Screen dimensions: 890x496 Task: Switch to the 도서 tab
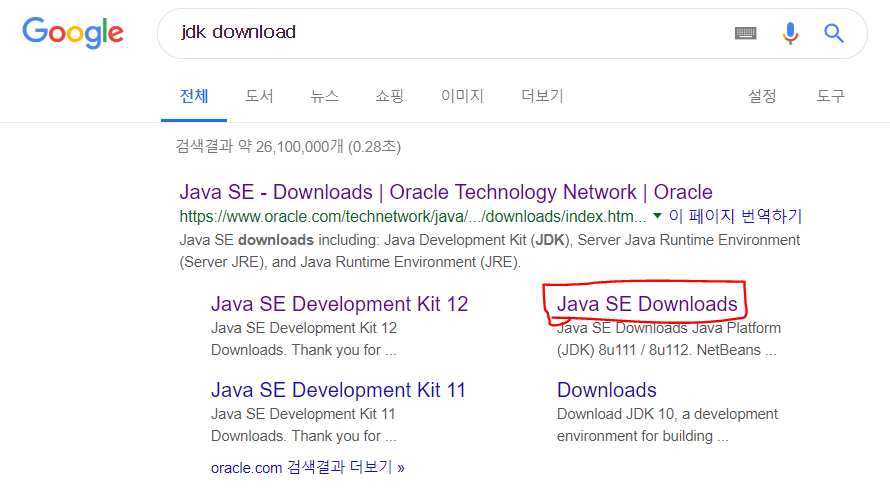(x=259, y=96)
